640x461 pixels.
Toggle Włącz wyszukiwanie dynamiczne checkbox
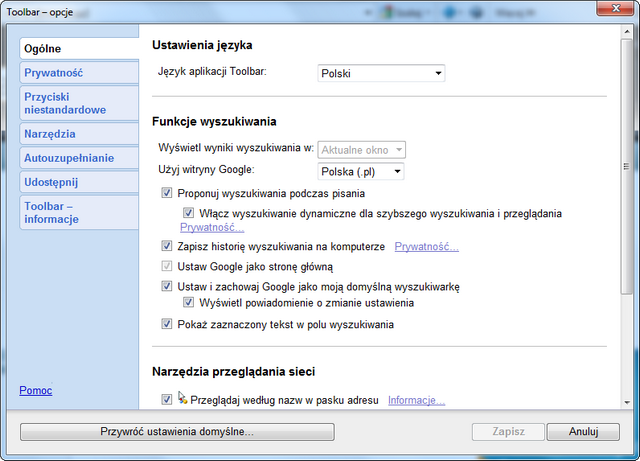(x=188, y=213)
